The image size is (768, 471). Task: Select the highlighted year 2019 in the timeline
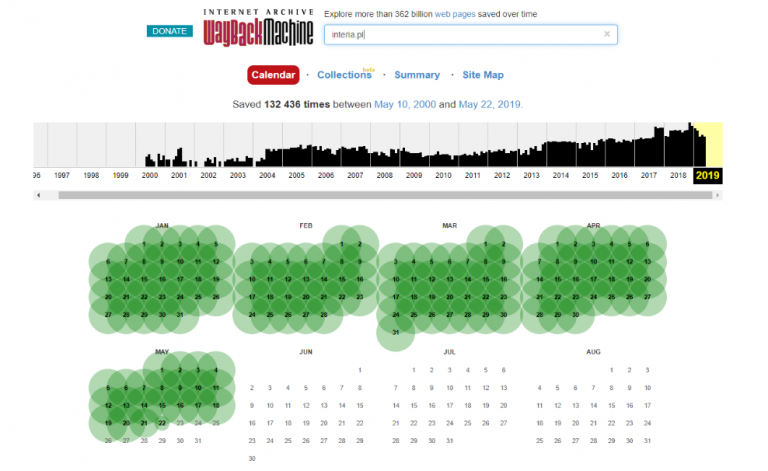708,176
